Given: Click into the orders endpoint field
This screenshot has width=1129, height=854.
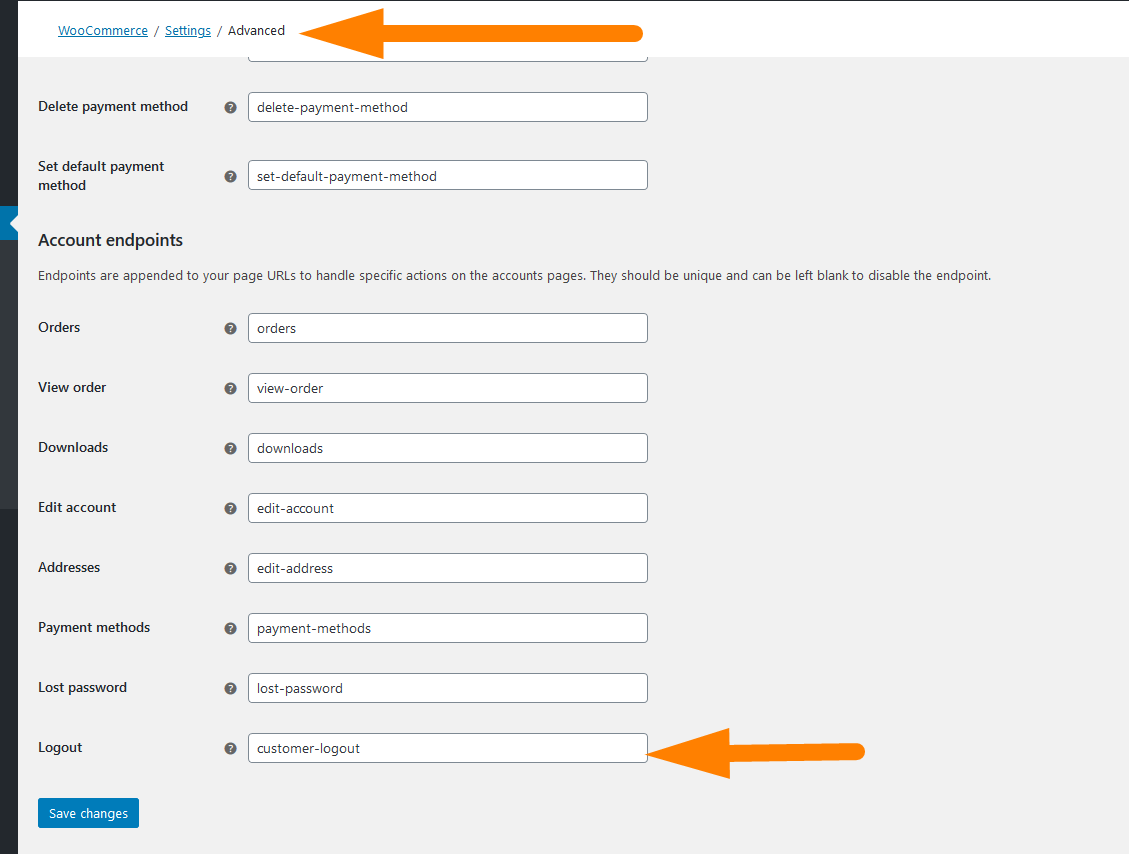Looking at the screenshot, I should (448, 328).
